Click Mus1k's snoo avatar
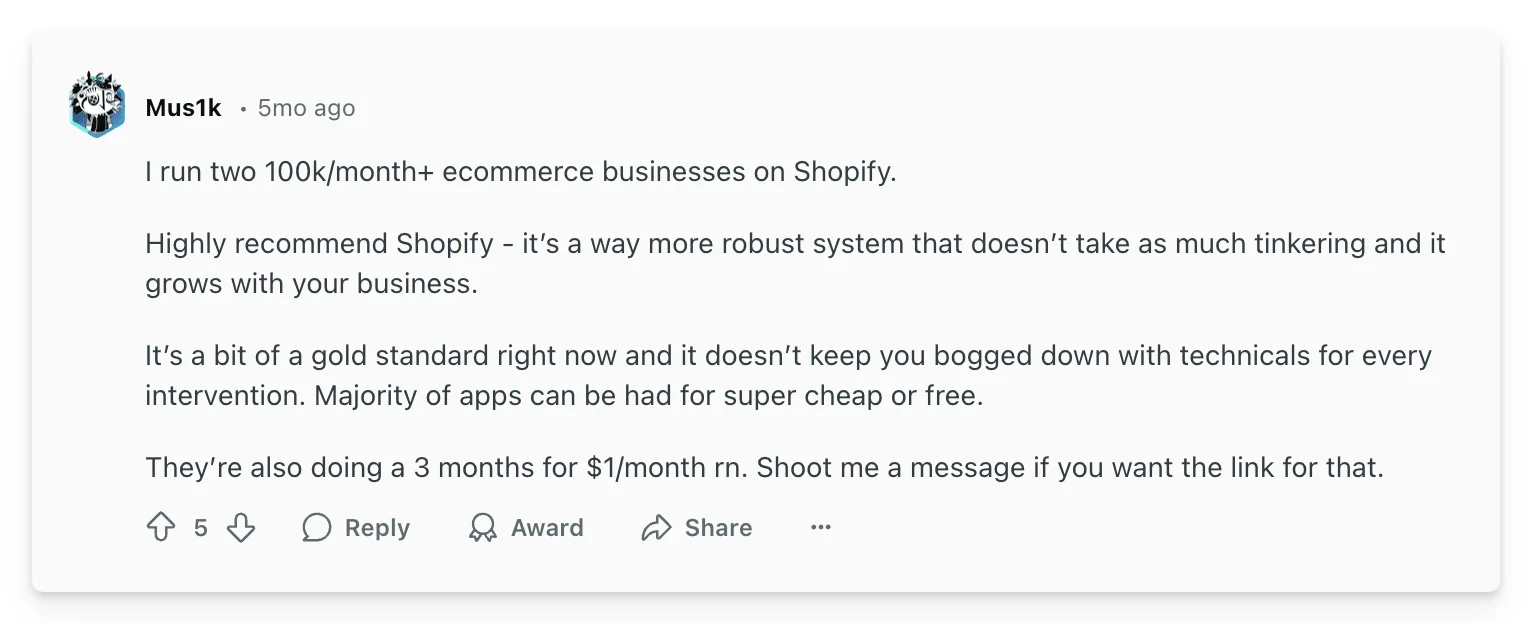The image size is (1532, 624). [x=96, y=103]
